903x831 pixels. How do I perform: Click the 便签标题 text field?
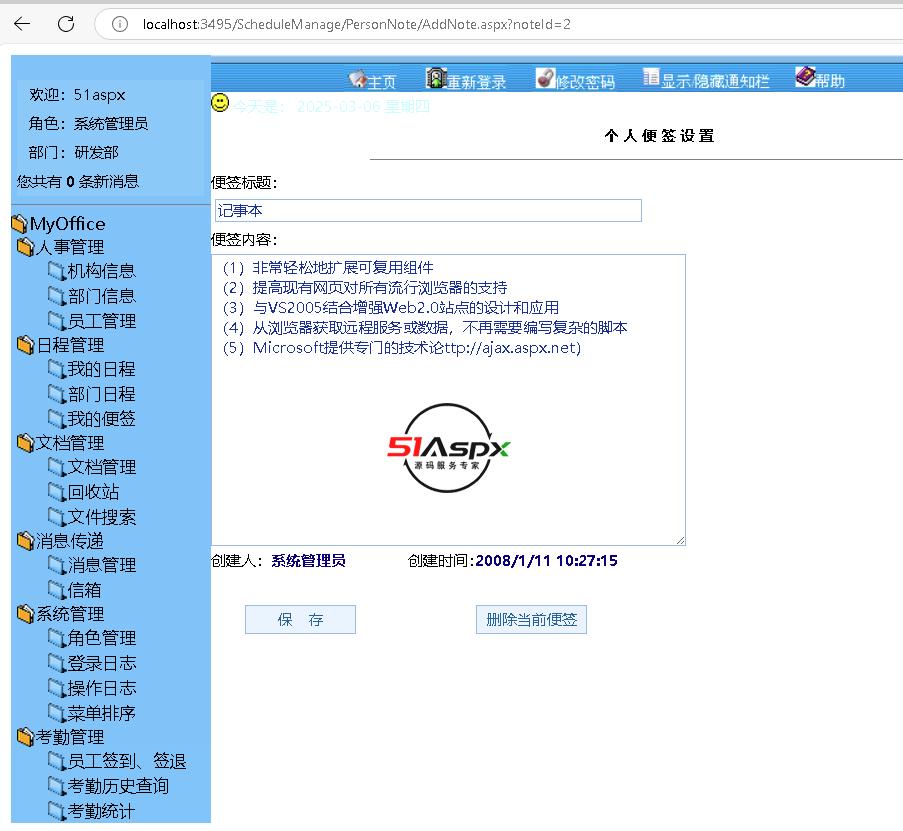(427, 211)
